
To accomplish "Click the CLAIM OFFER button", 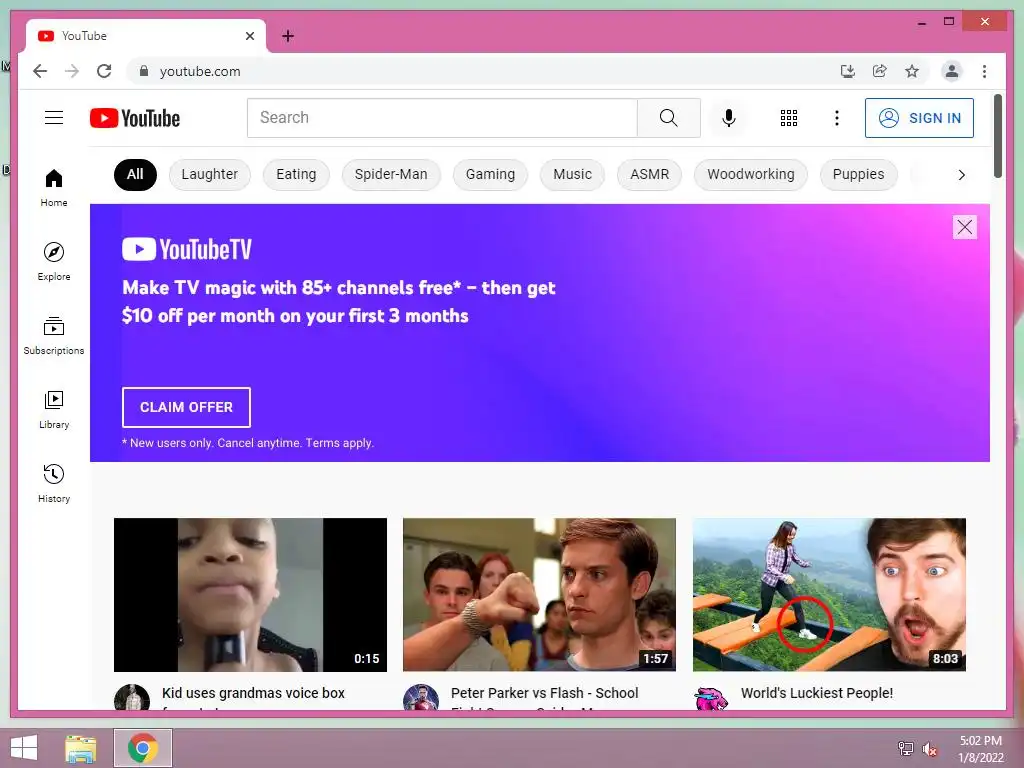I will [x=186, y=407].
